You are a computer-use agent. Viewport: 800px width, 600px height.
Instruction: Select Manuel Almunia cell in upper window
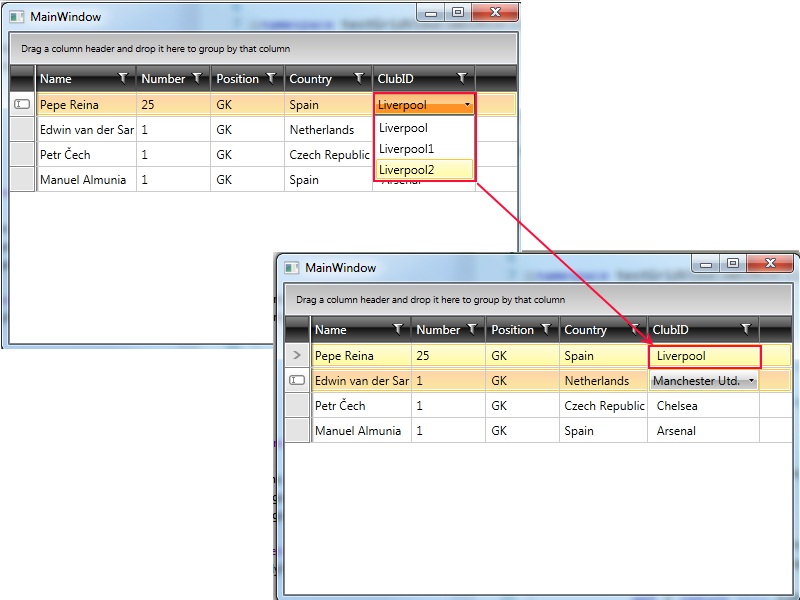point(87,180)
